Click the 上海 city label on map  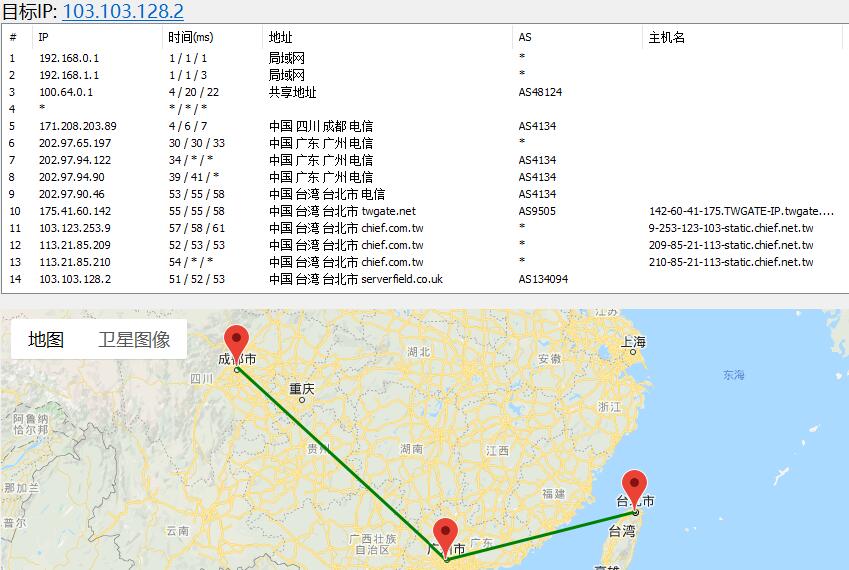(x=633, y=342)
